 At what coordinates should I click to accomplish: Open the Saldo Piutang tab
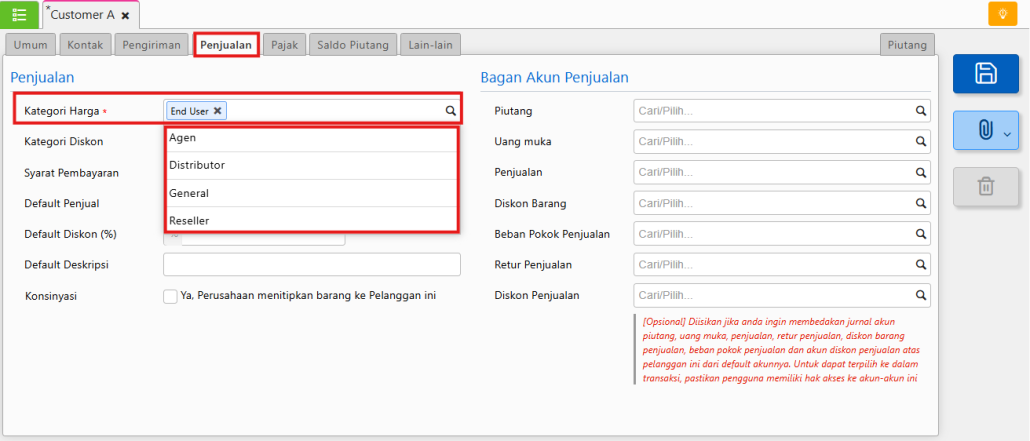[x=353, y=45]
